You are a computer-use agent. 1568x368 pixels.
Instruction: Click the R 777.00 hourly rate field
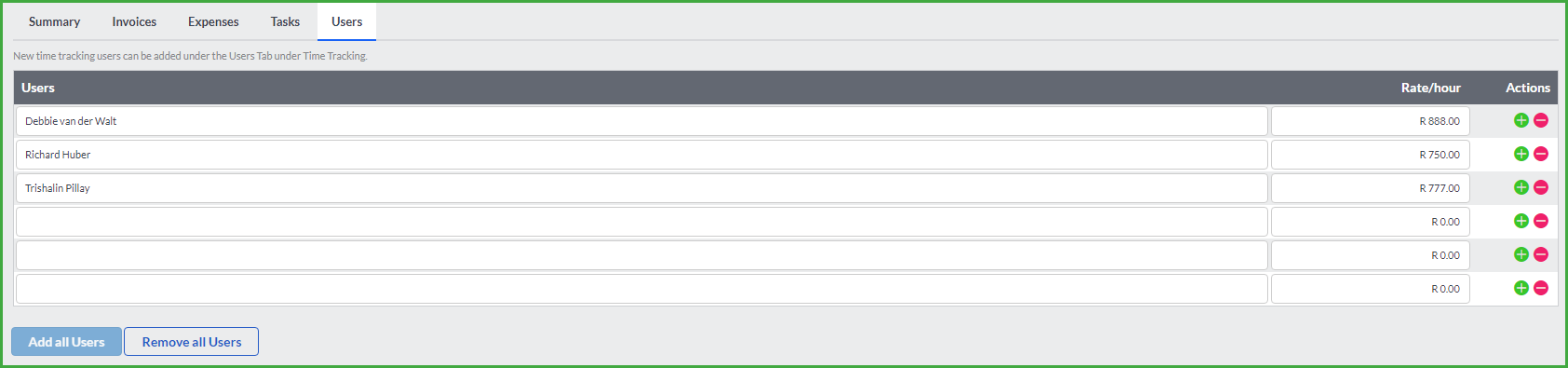point(1371,188)
